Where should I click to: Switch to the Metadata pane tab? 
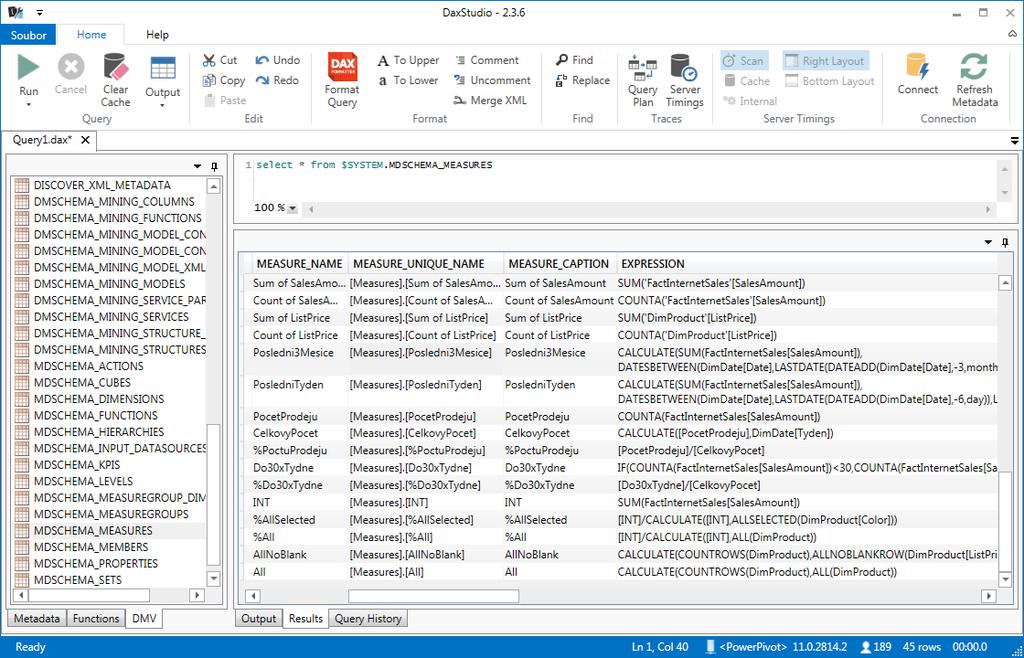(x=37, y=618)
